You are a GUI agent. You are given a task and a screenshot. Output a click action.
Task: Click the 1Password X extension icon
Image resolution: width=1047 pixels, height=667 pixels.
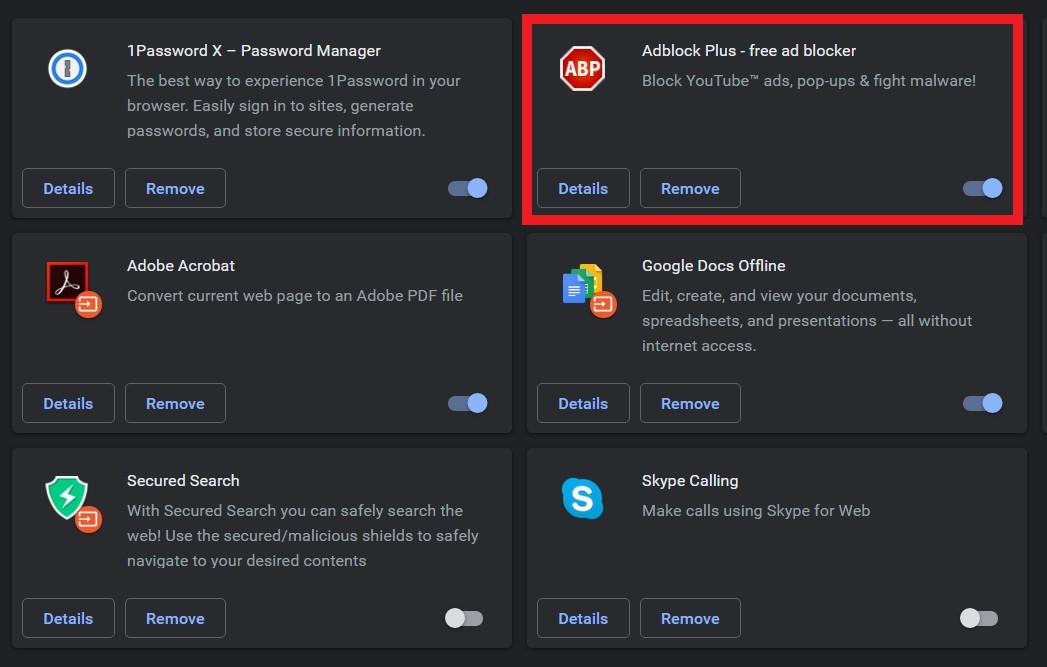click(x=68, y=68)
